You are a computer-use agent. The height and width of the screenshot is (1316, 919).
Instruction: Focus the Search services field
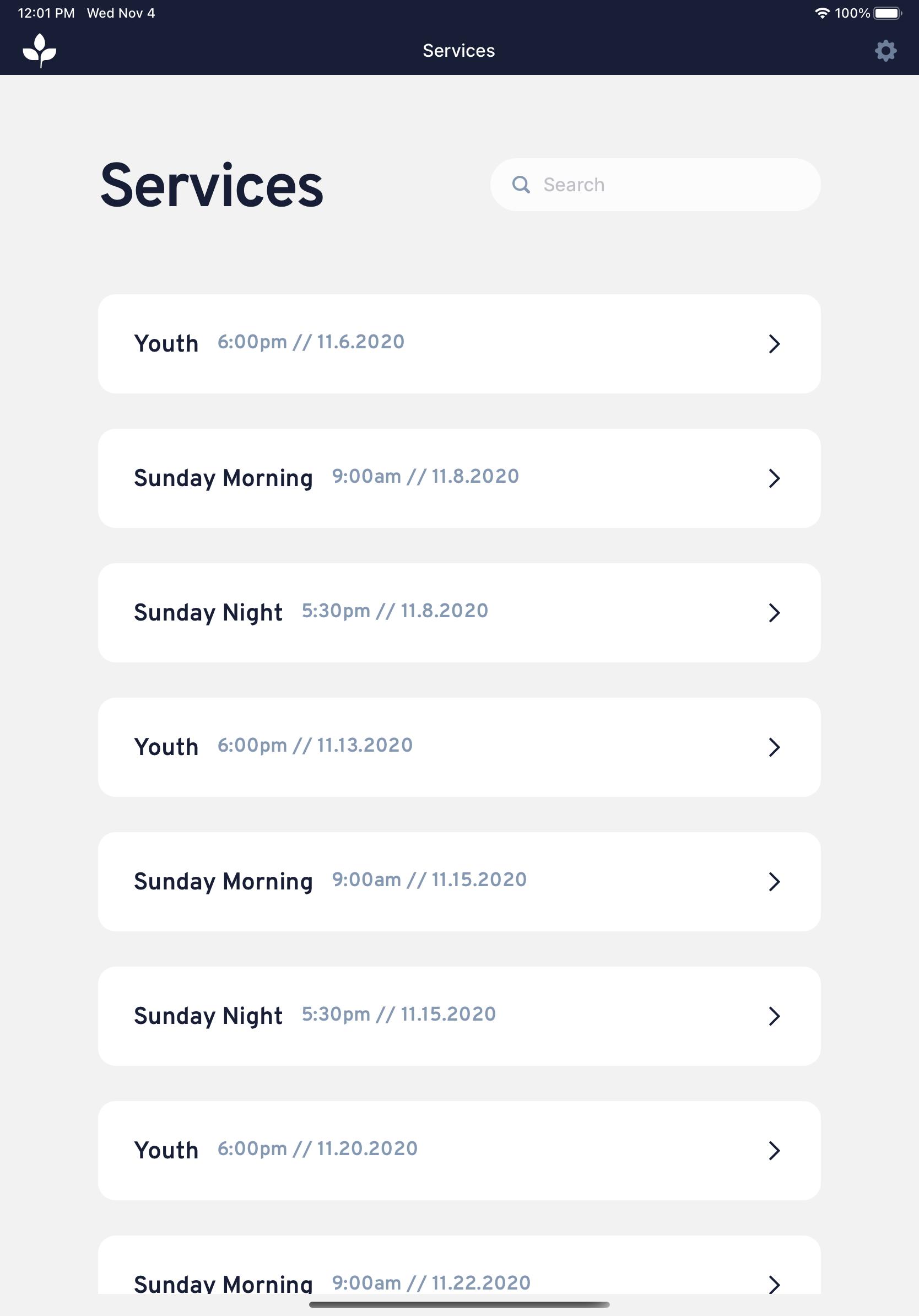655,185
